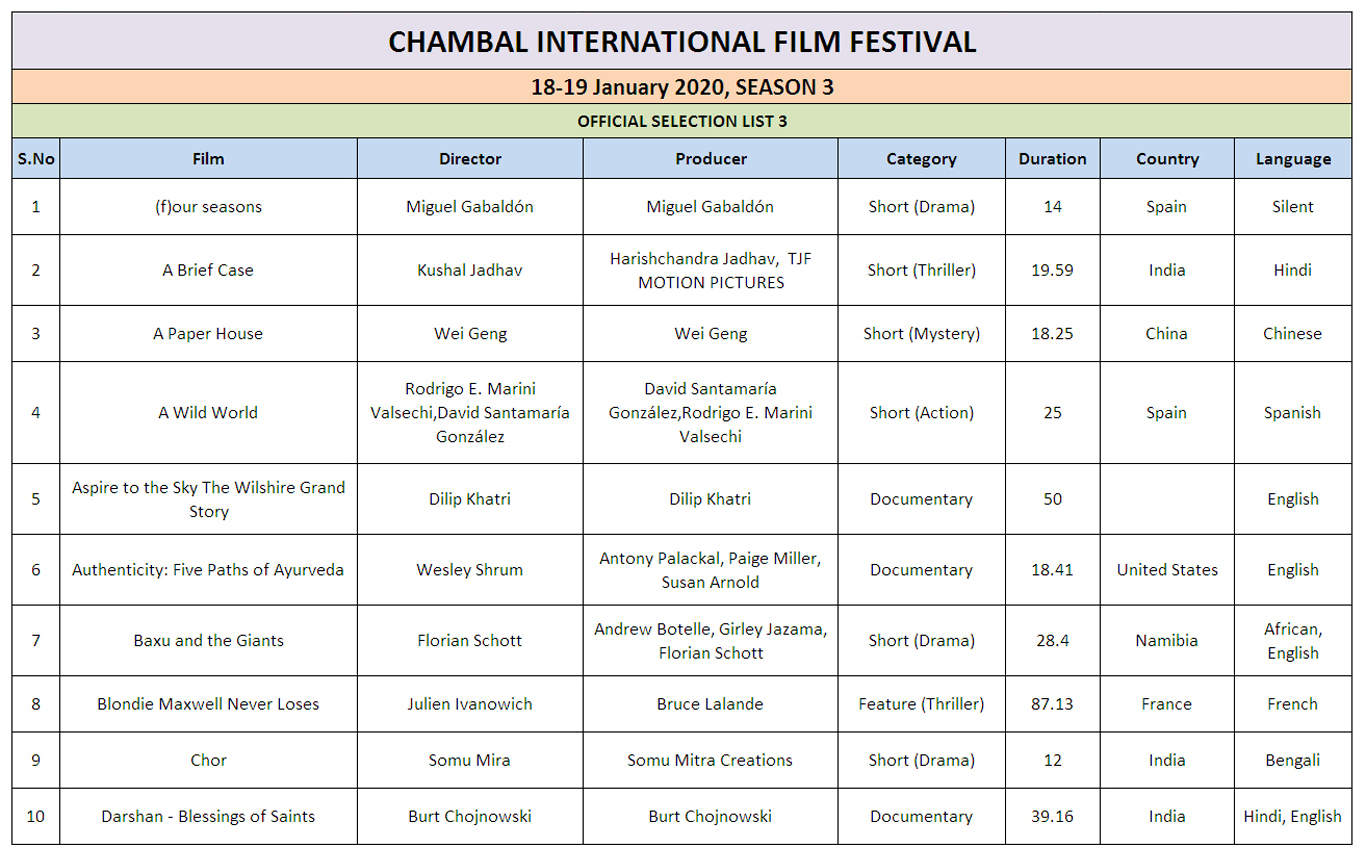Click the Country column header
Image resolution: width=1366 pixels, height=859 pixels.
1167,158
